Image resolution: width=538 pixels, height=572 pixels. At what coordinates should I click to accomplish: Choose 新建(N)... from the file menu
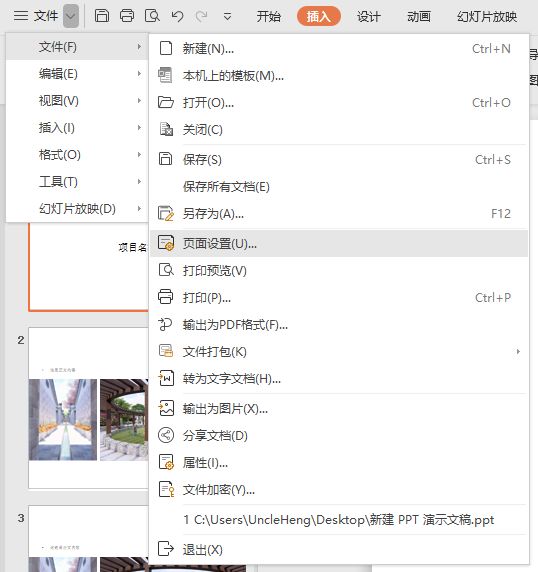pyautogui.click(x=339, y=48)
